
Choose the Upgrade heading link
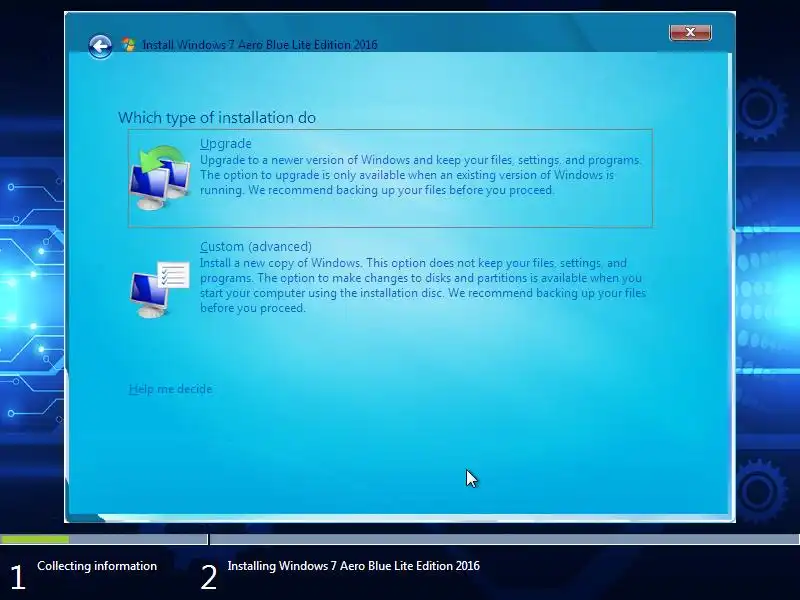pyautogui.click(x=226, y=143)
